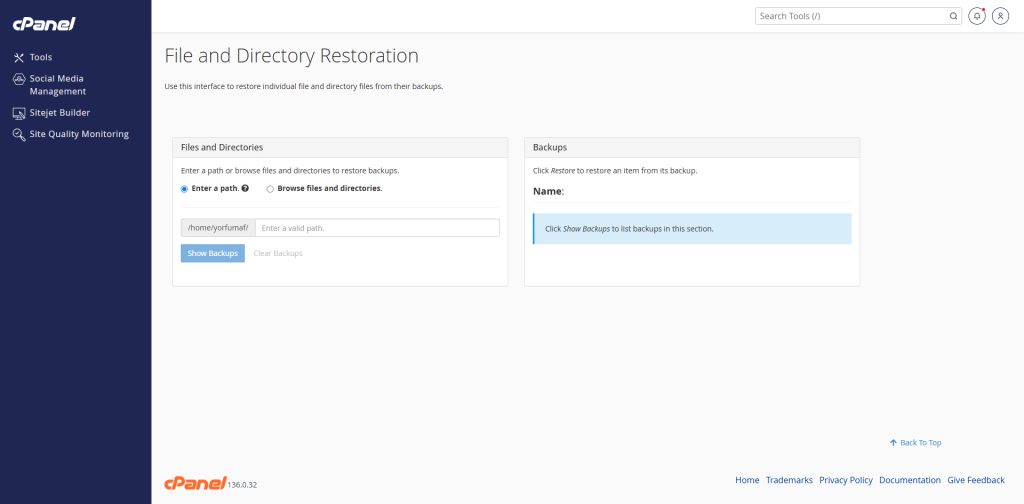Viewport: 1024px width, 504px height.
Task: Open the user account icon
Action: [1000, 16]
